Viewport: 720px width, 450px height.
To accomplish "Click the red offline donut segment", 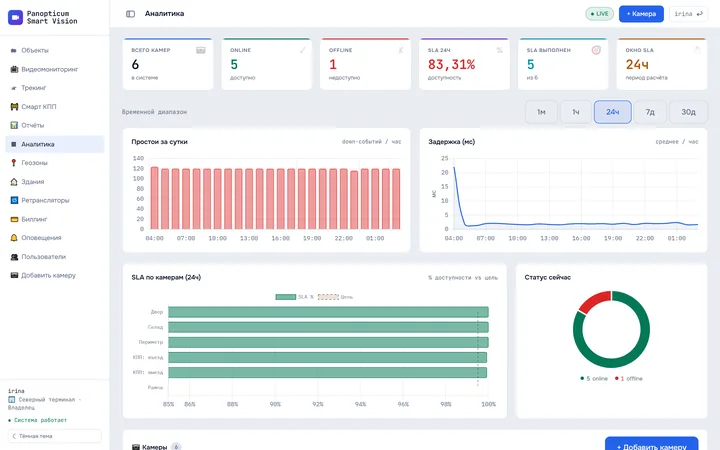I will [x=594, y=301].
